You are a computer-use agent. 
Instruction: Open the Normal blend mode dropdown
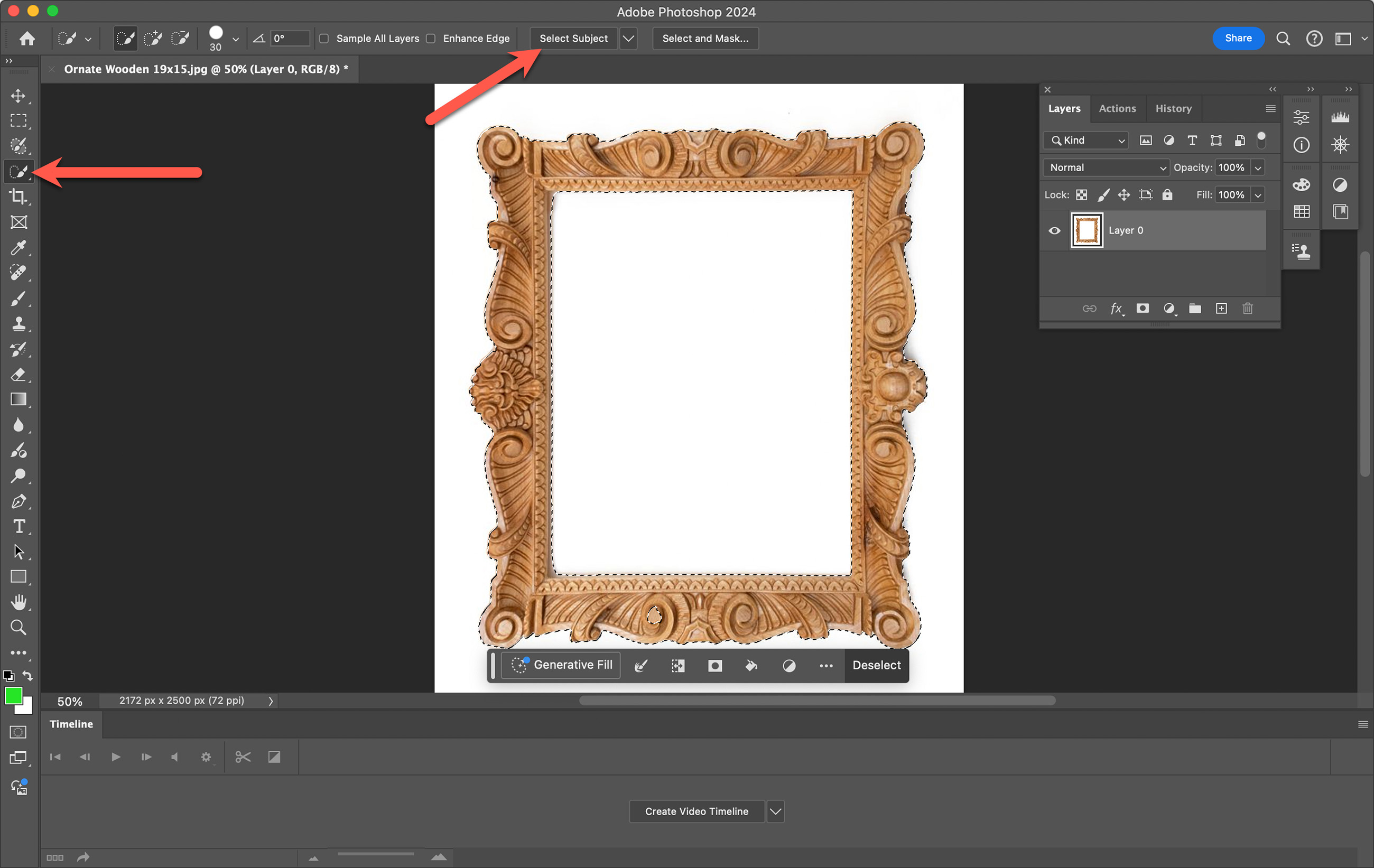pos(1107,167)
